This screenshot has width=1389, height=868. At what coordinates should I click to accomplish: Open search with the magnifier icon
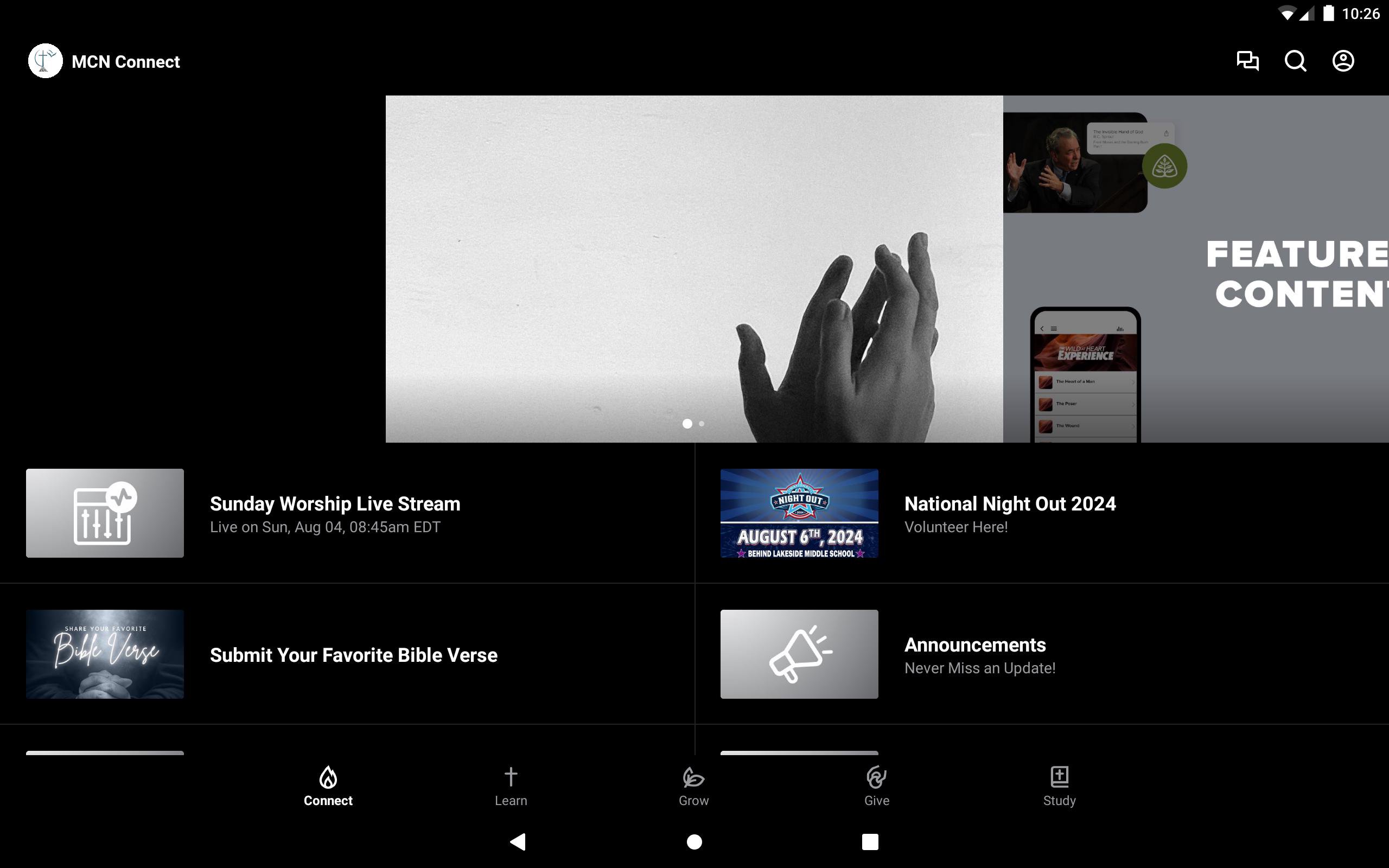coord(1295,61)
